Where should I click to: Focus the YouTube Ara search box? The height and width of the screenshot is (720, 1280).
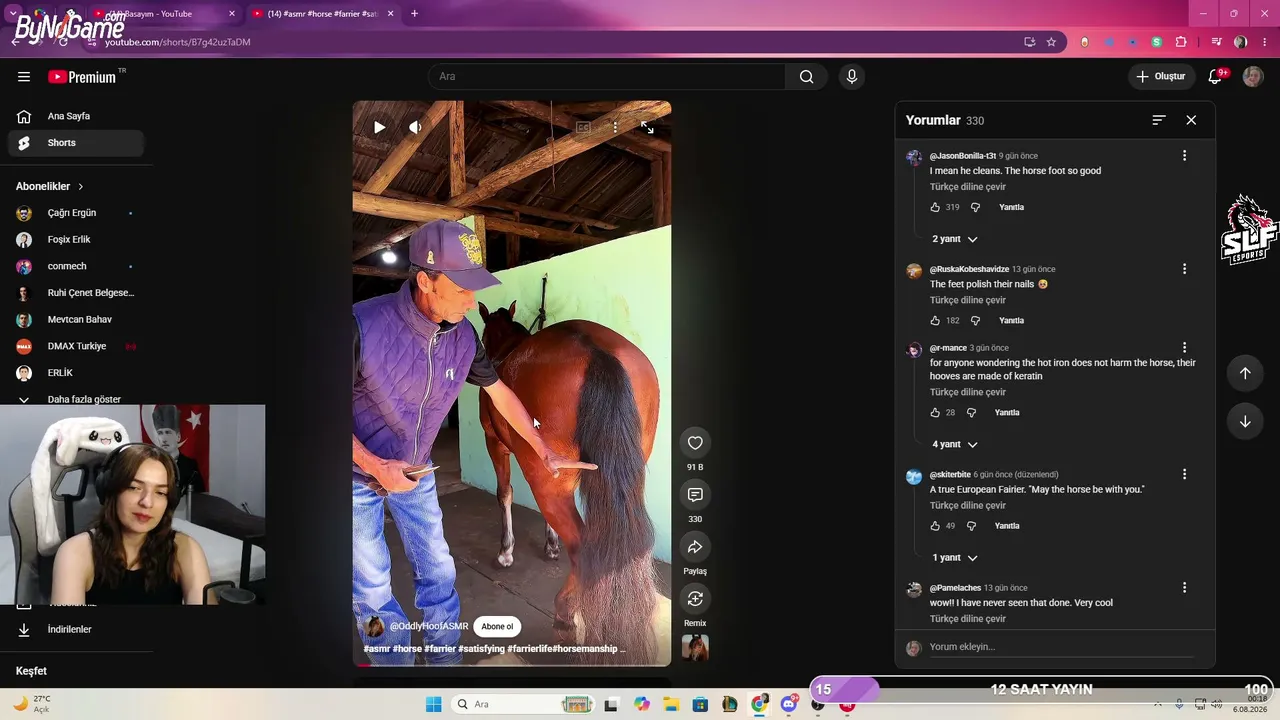(607, 77)
